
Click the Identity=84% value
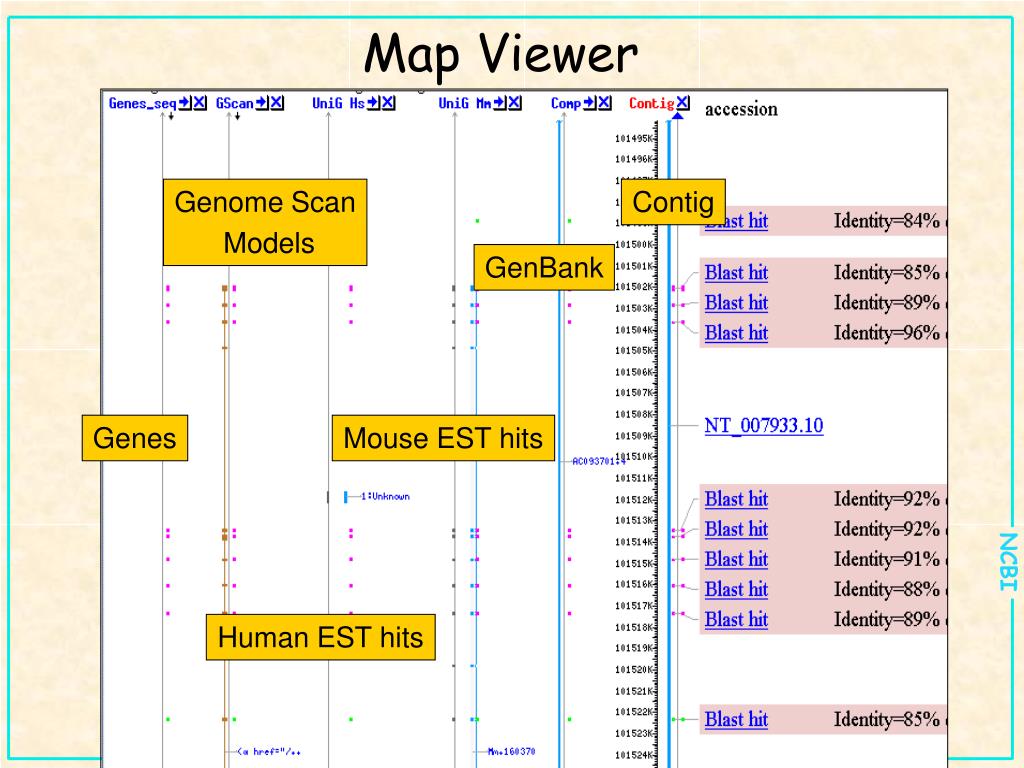887,221
